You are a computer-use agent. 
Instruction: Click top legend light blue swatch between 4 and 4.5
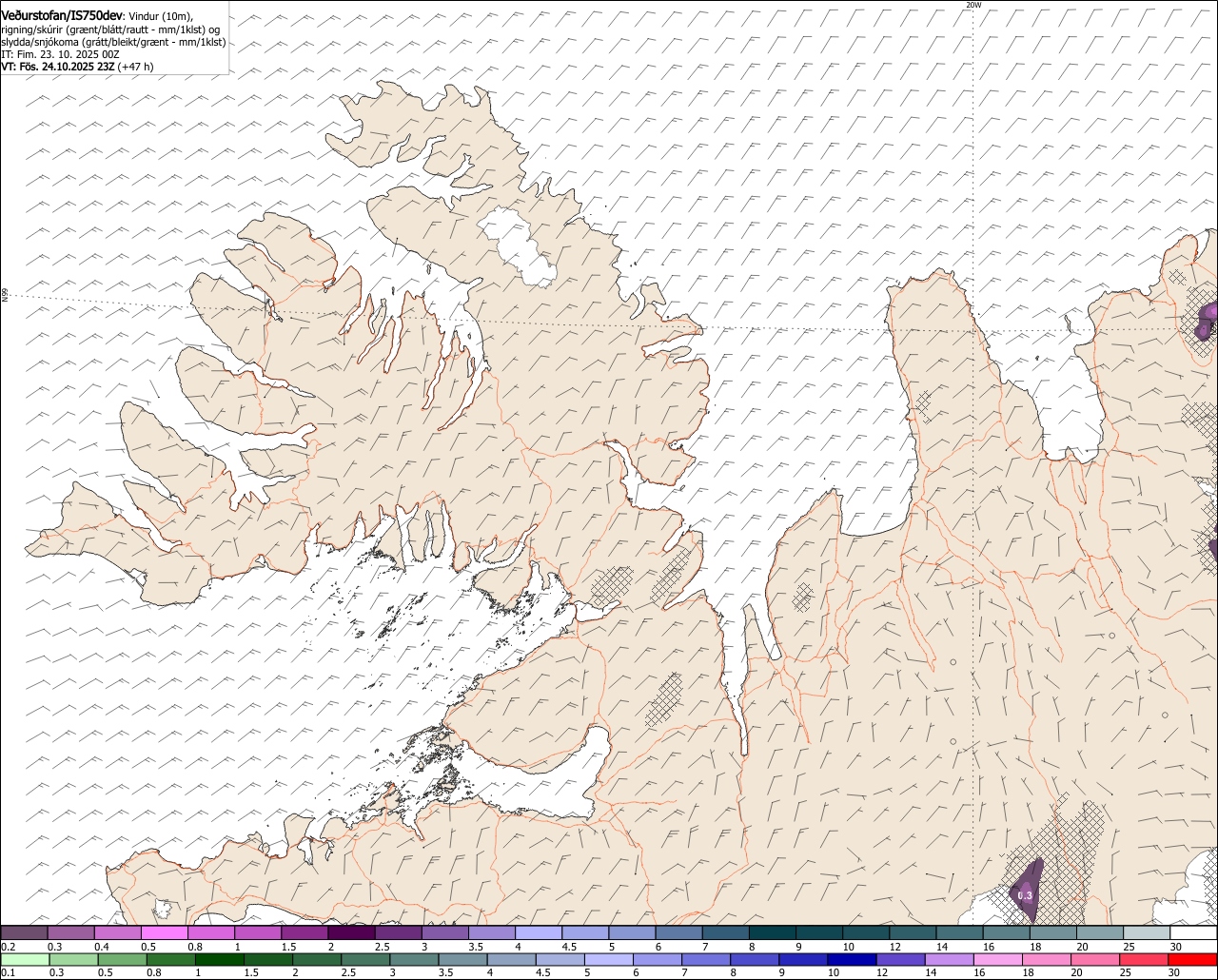540,932
